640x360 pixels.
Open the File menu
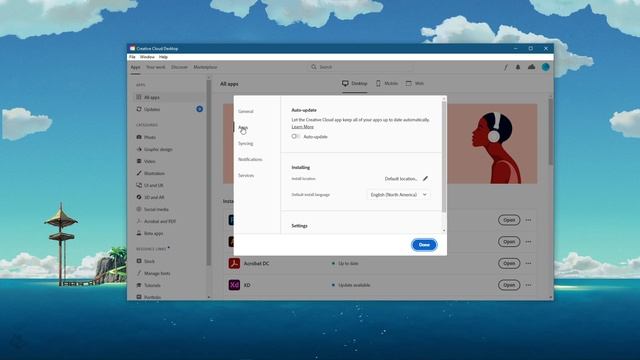tap(132, 57)
